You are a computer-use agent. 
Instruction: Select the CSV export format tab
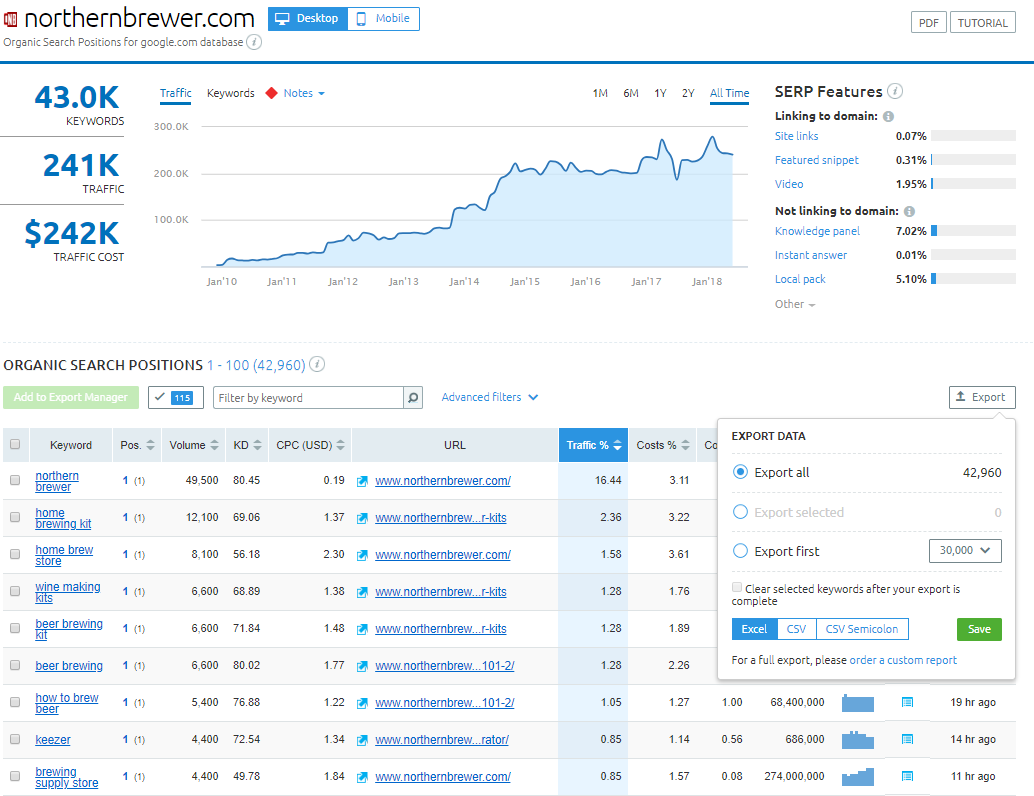pos(796,629)
